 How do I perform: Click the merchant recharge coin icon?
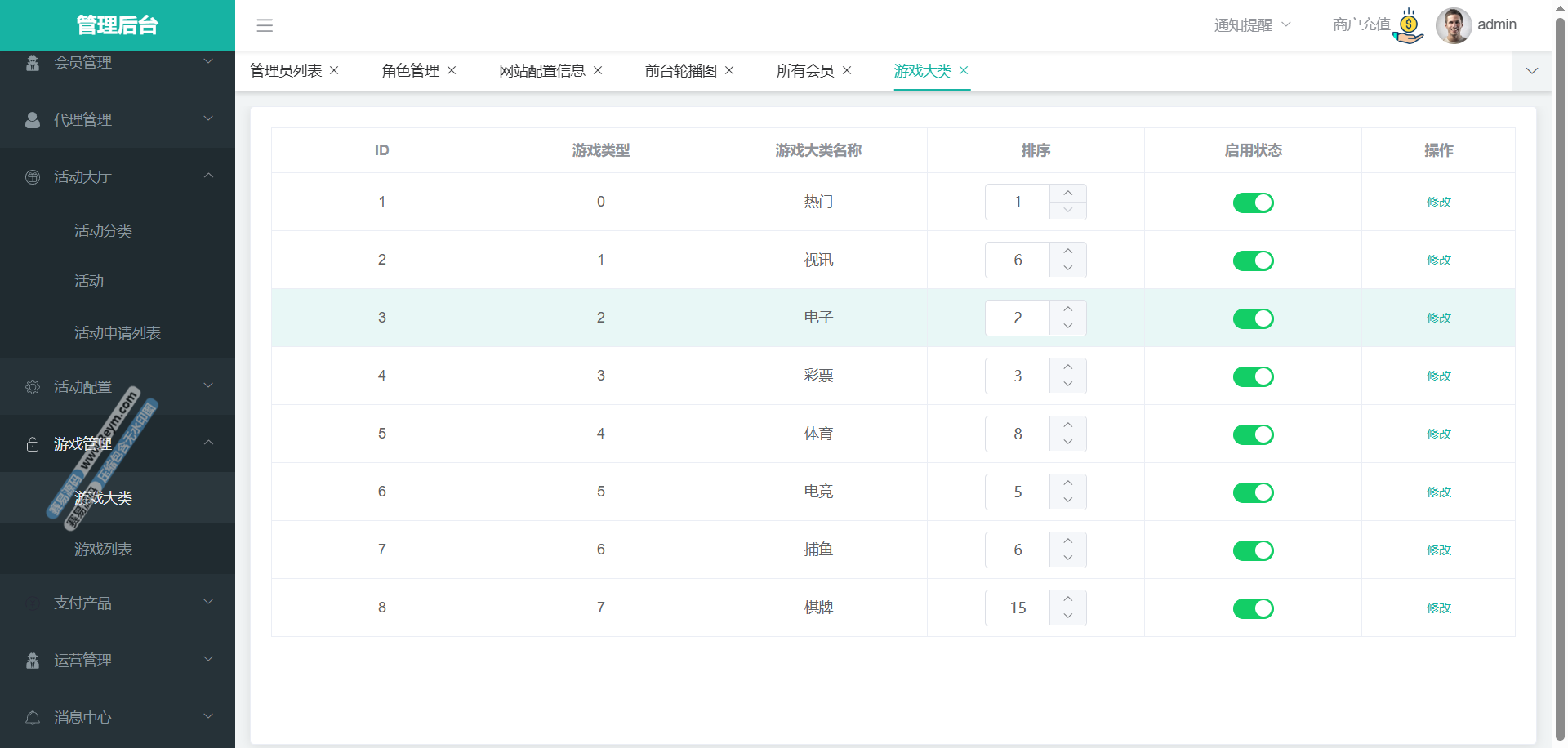[1409, 26]
